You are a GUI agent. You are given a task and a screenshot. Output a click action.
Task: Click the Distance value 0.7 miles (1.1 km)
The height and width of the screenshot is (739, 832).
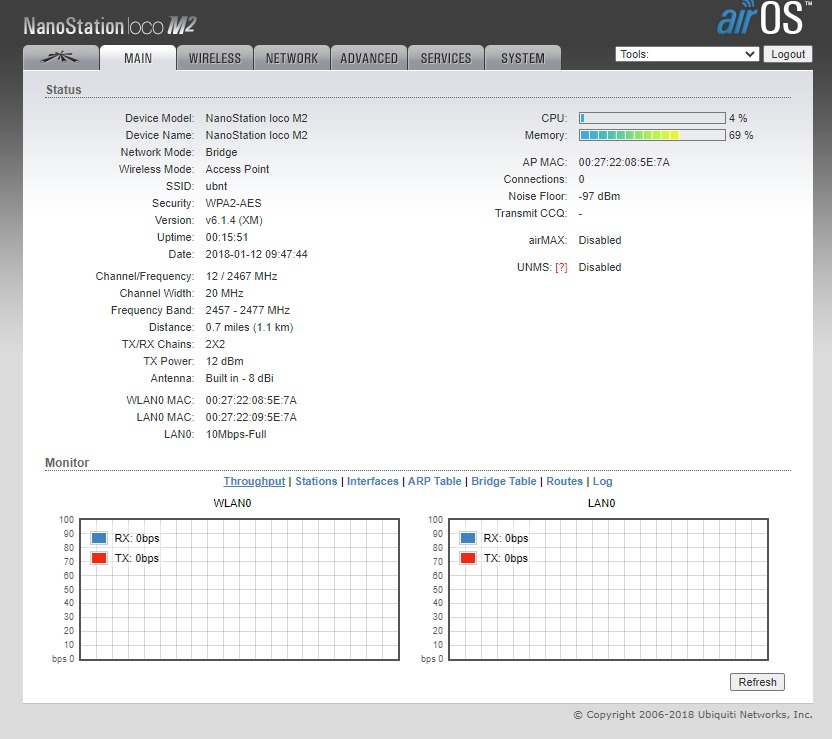tap(249, 327)
